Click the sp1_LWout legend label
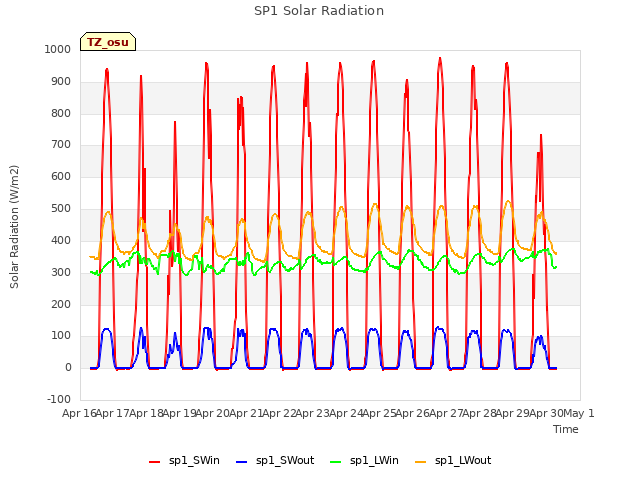The width and height of the screenshot is (640, 480). click(x=463, y=461)
